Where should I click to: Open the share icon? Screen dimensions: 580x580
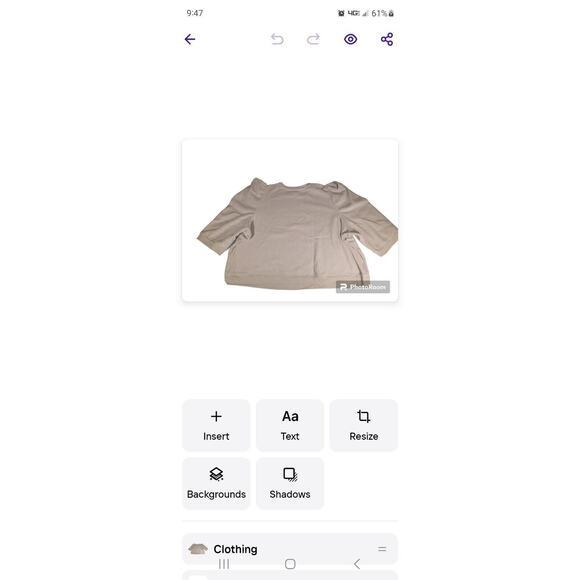387,39
